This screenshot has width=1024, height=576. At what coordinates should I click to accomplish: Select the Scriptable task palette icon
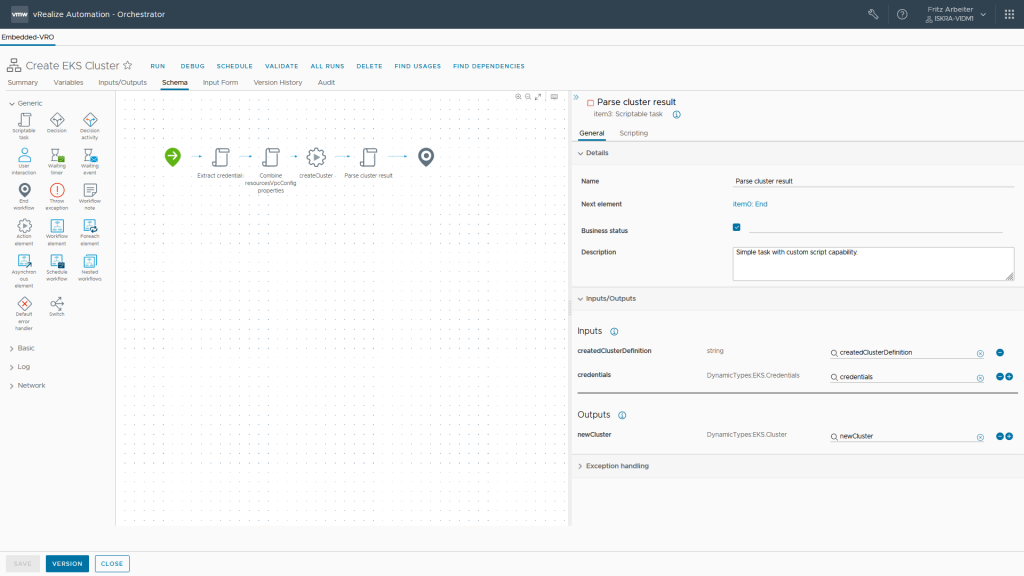25,120
